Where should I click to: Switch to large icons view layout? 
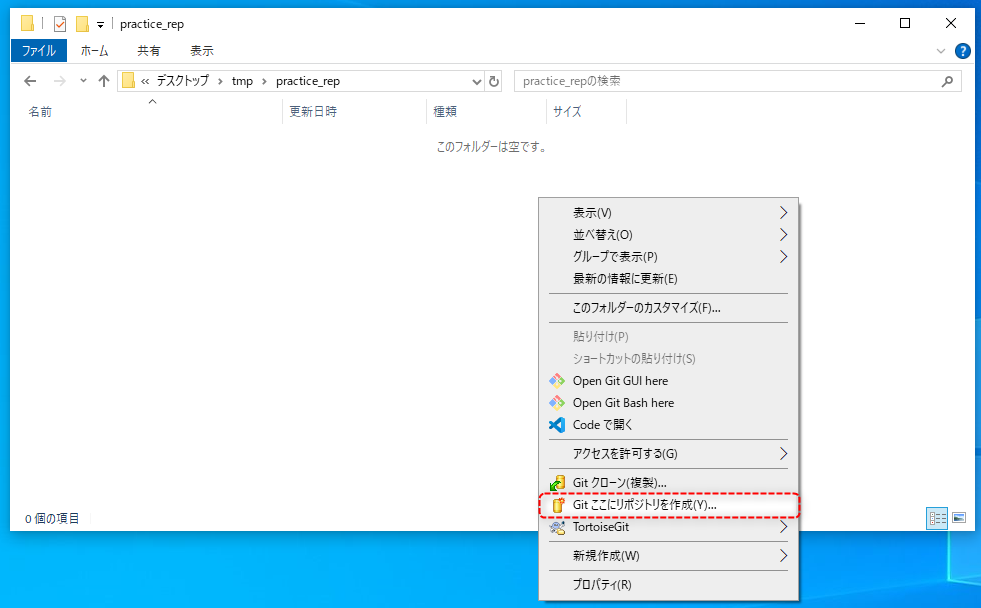(959, 518)
